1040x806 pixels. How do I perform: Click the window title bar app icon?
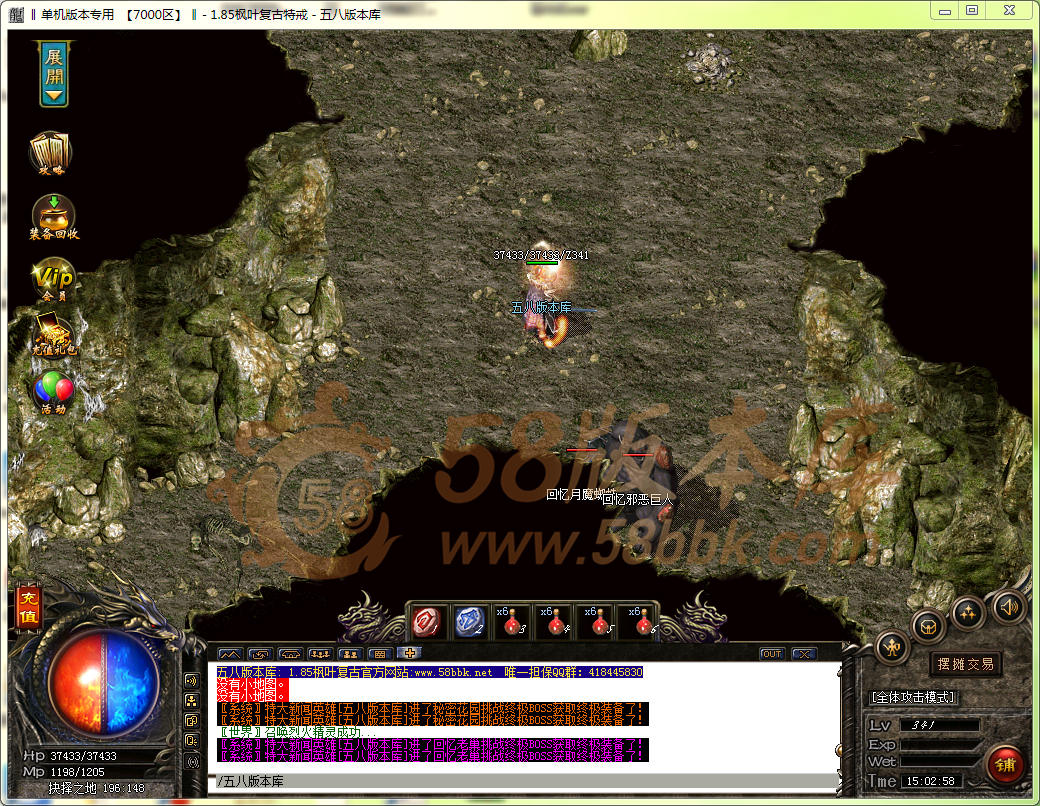(17, 14)
